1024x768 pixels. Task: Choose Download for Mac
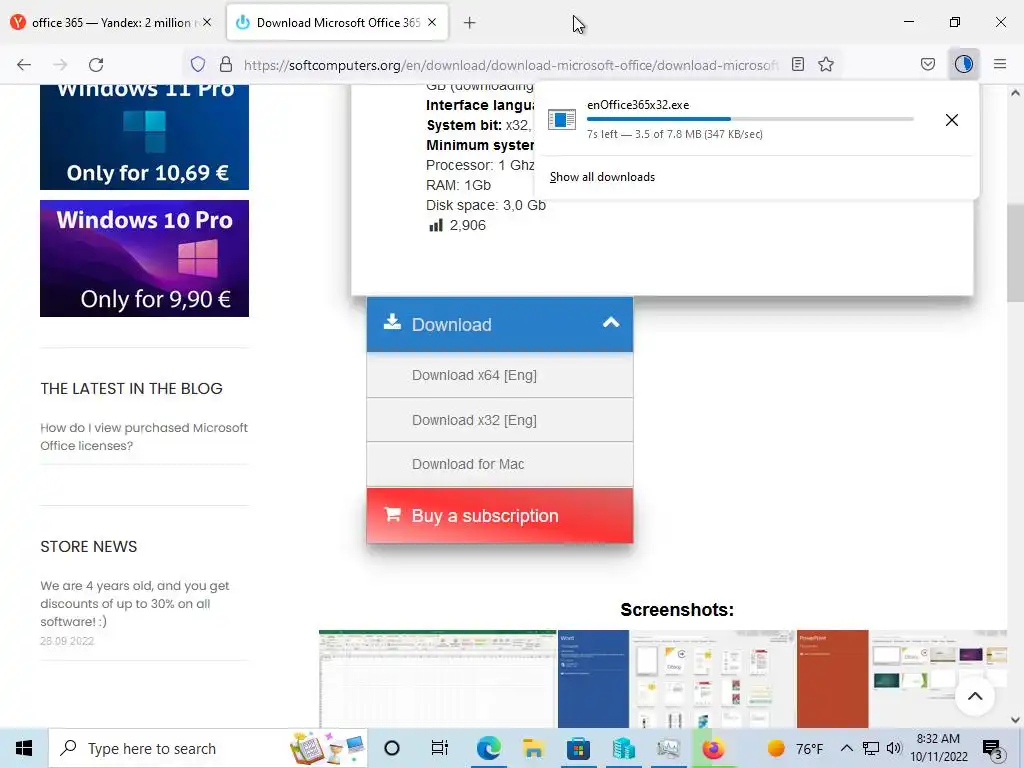[500, 464]
